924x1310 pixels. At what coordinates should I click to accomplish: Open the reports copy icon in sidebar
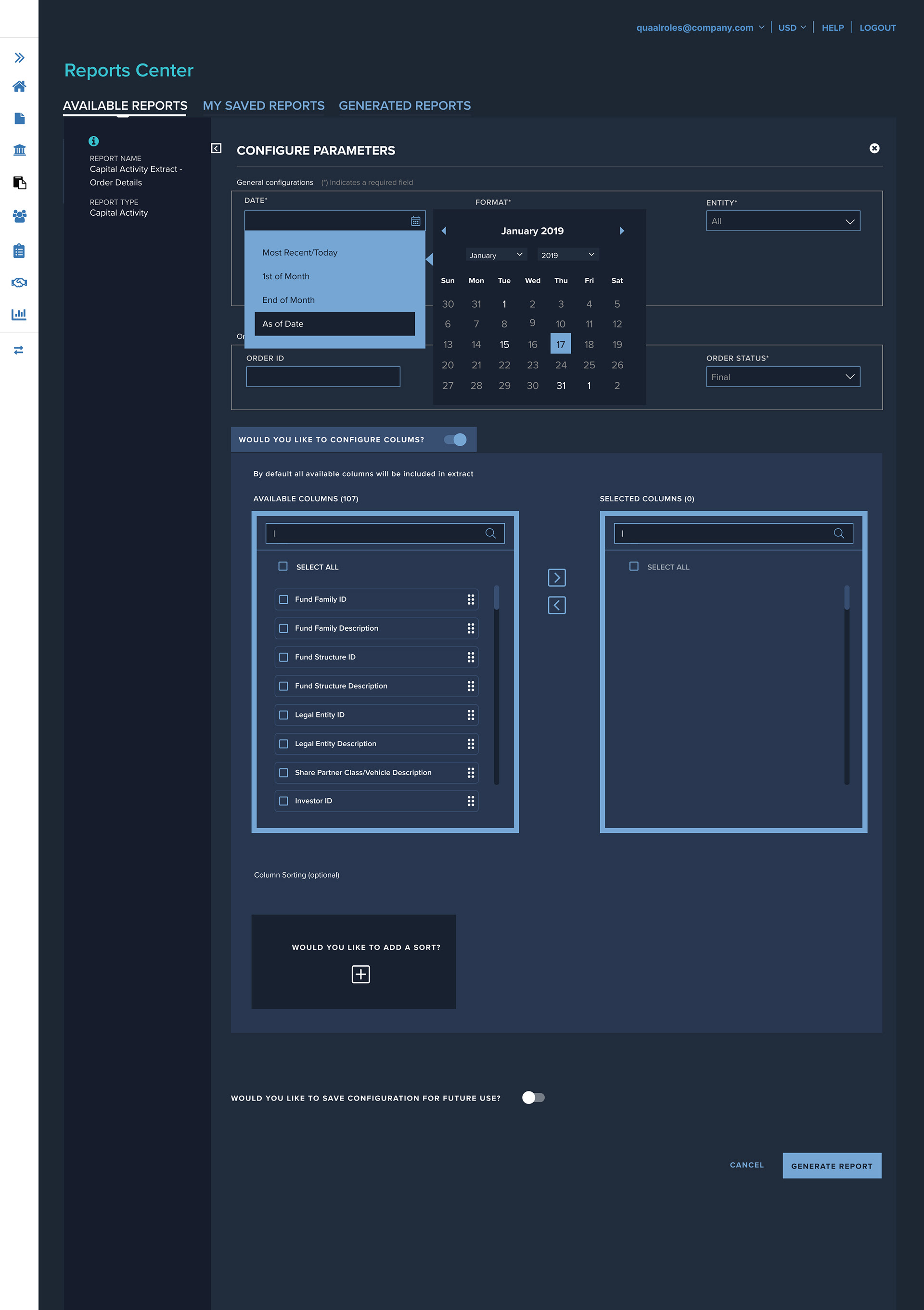coord(19,182)
